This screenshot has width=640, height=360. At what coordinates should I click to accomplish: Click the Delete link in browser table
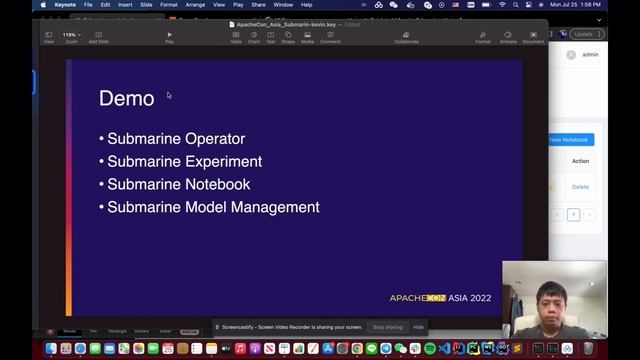coord(580,187)
